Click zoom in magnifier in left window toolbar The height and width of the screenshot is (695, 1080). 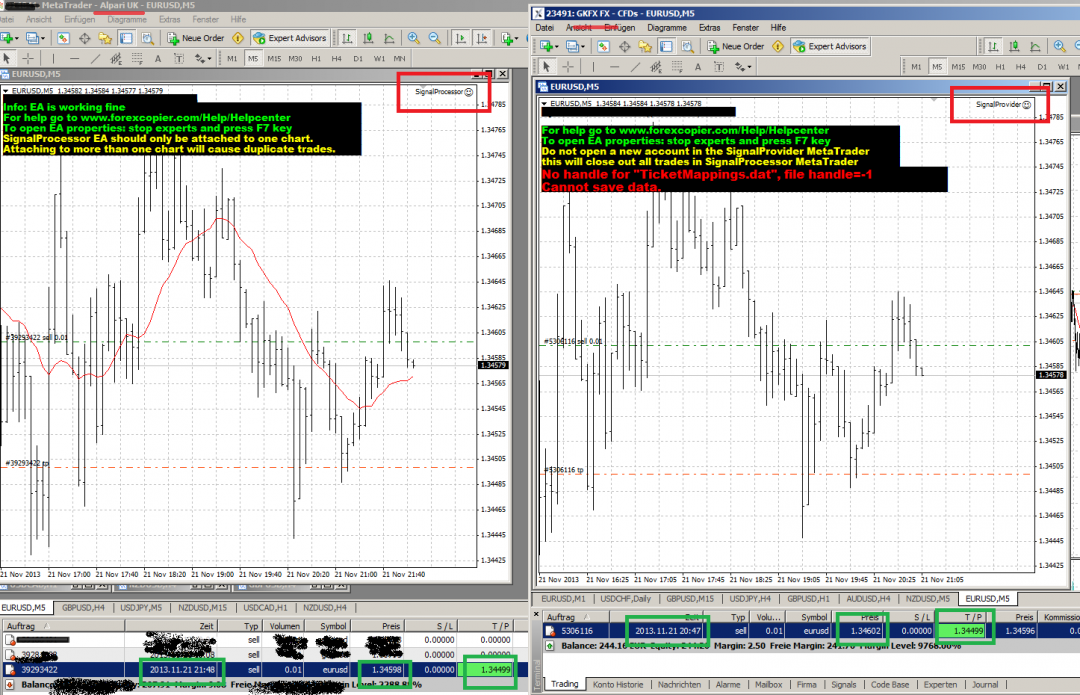(413, 38)
